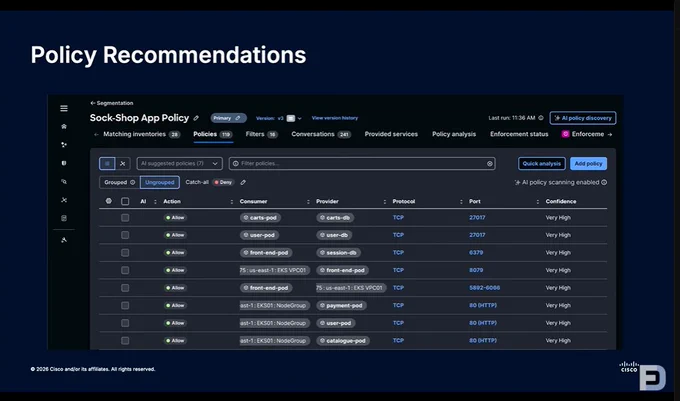
Task: Switch to the Policies tab
Action: [212, 134]
